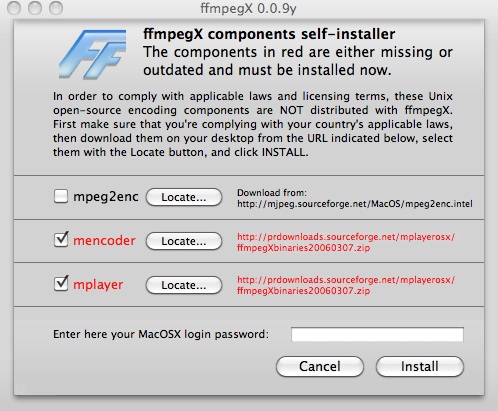This screenshot has height=411, width=498.
Task: Click the ffmpegX FF logo icon
Action: (x=93, y=54)
